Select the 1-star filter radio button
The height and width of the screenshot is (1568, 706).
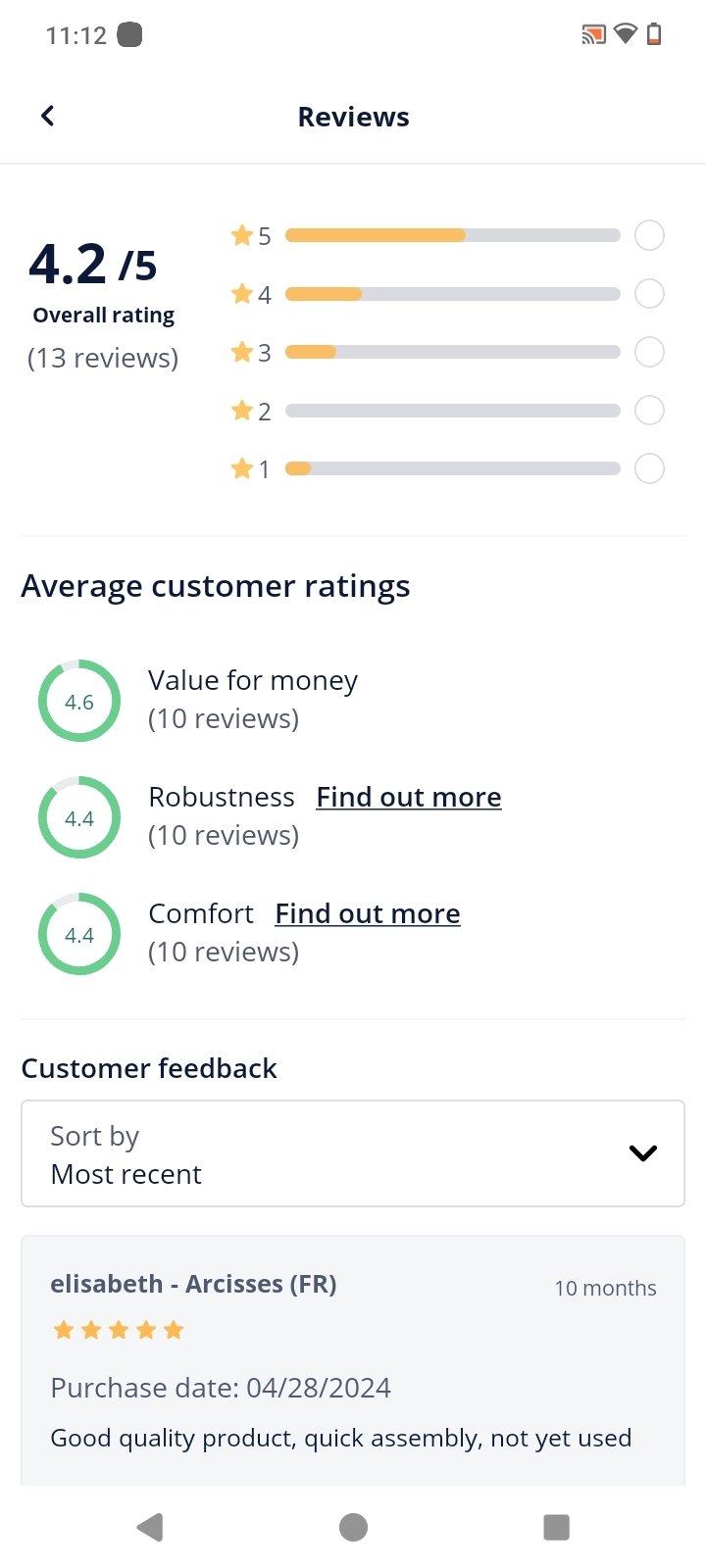point(649,468)
